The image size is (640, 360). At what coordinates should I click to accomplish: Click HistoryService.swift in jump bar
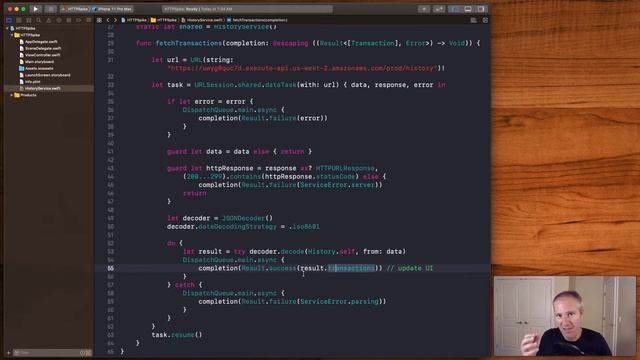tap(202, 20)
